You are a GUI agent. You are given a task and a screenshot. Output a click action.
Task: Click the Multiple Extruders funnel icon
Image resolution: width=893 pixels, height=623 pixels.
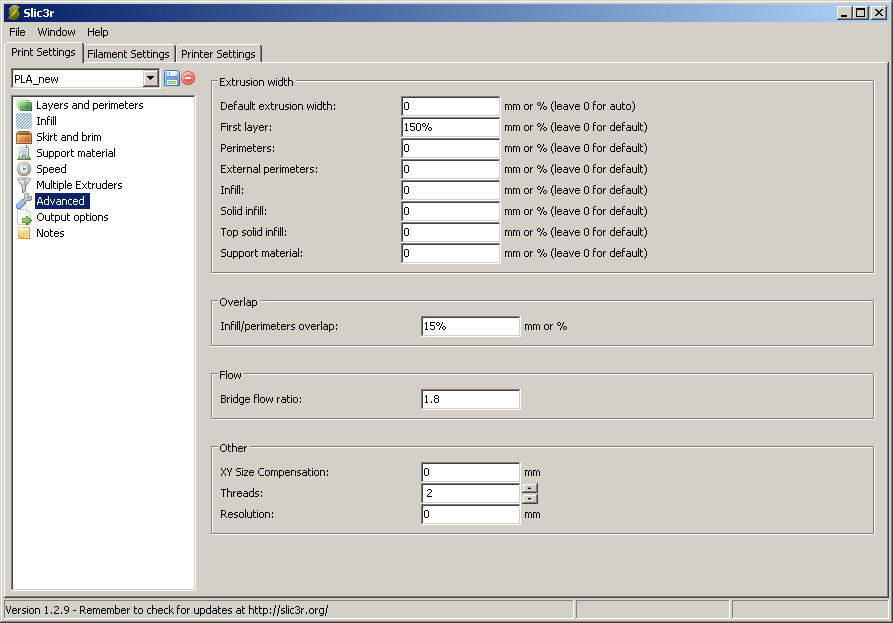point(25,185)
